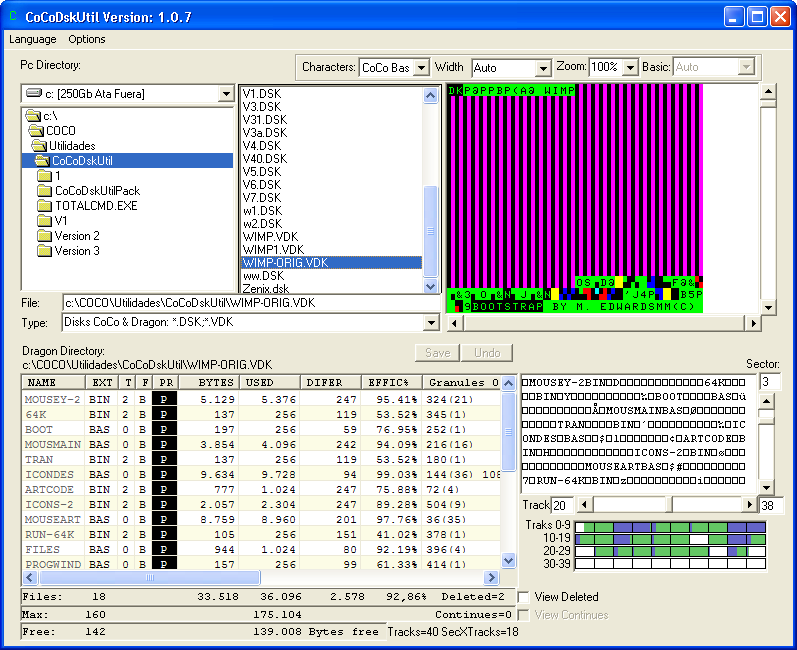
Task: Click the 20-29 track granule map row
Action: coord(670,551)
